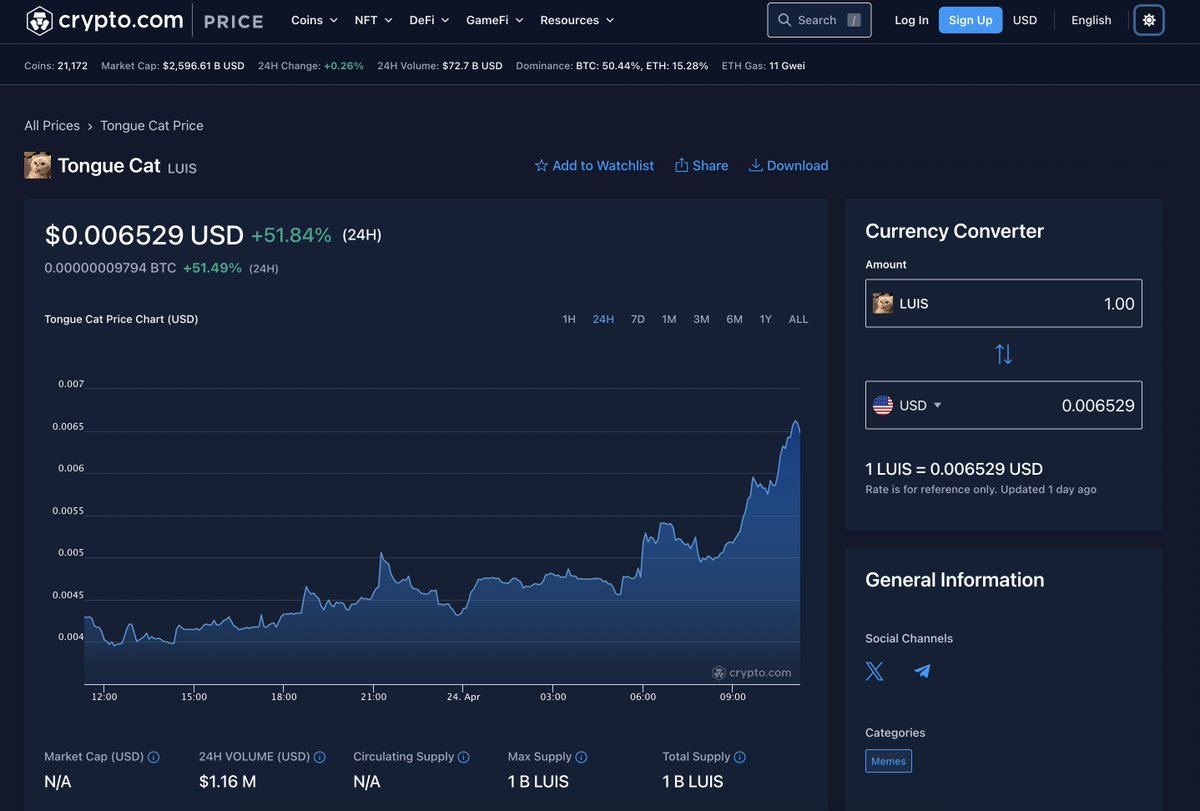
Task: Click the LUIS icon in converter
Action: [883, 303]
